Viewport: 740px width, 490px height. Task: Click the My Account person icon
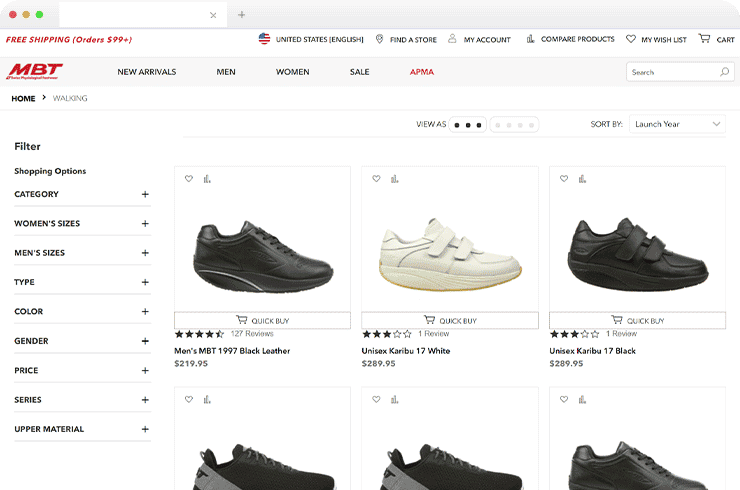coord(452,39)
